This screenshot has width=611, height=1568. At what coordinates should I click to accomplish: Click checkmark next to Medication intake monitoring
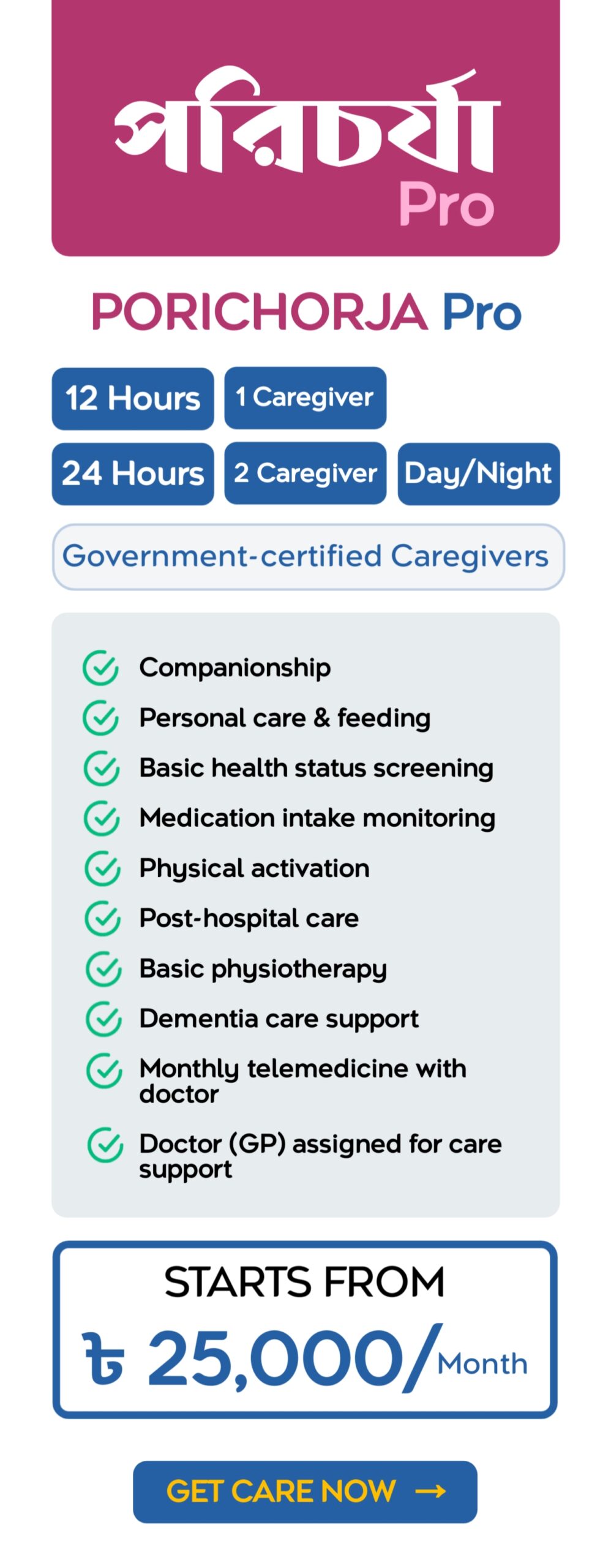coord(102,818)
